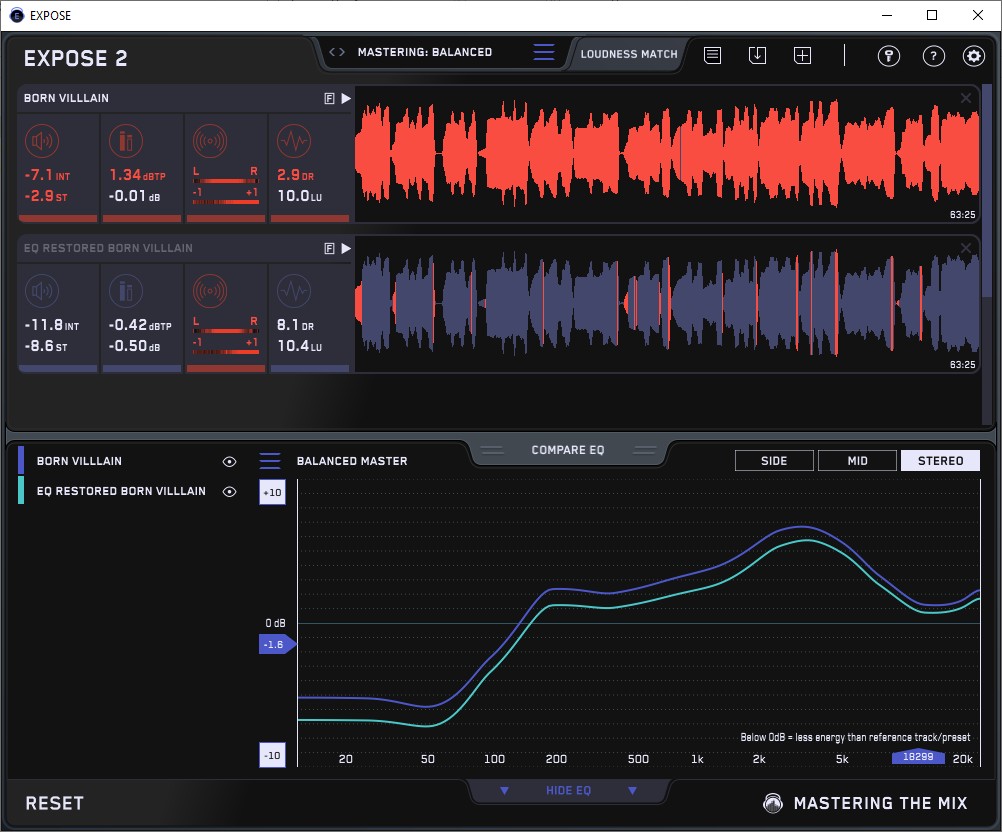Click the help question mark icon
Image resolution: width=1002 pixels, height=832 pixels.
[932, 56]
